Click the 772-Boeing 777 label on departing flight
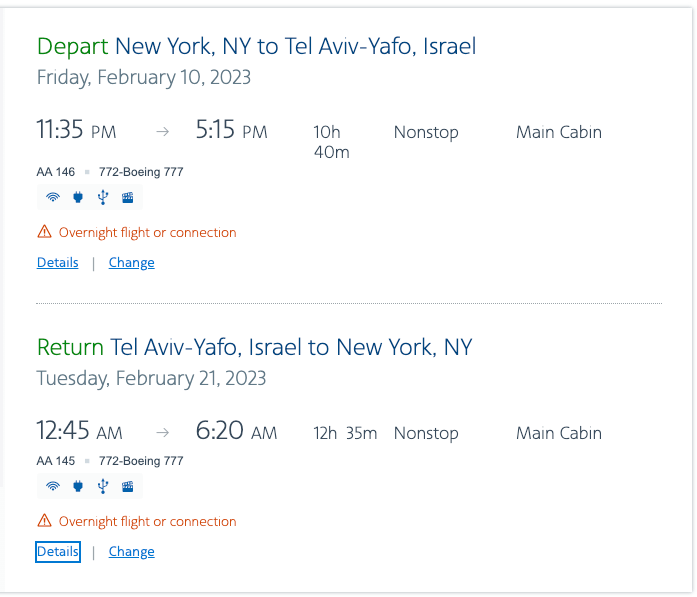Image resolution: width=697 pixels, height=597 pixels. click(140, 172)
